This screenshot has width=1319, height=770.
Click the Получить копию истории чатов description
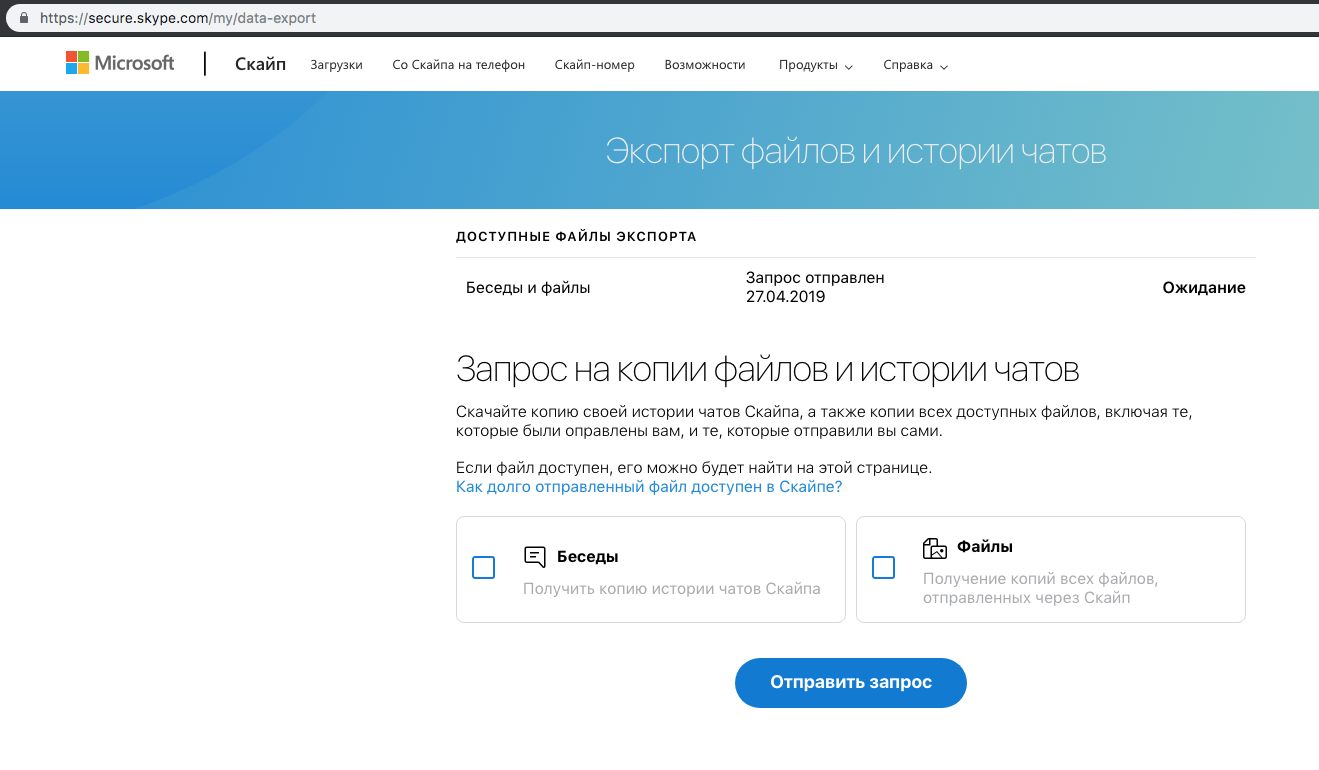(x=672, y=589)
